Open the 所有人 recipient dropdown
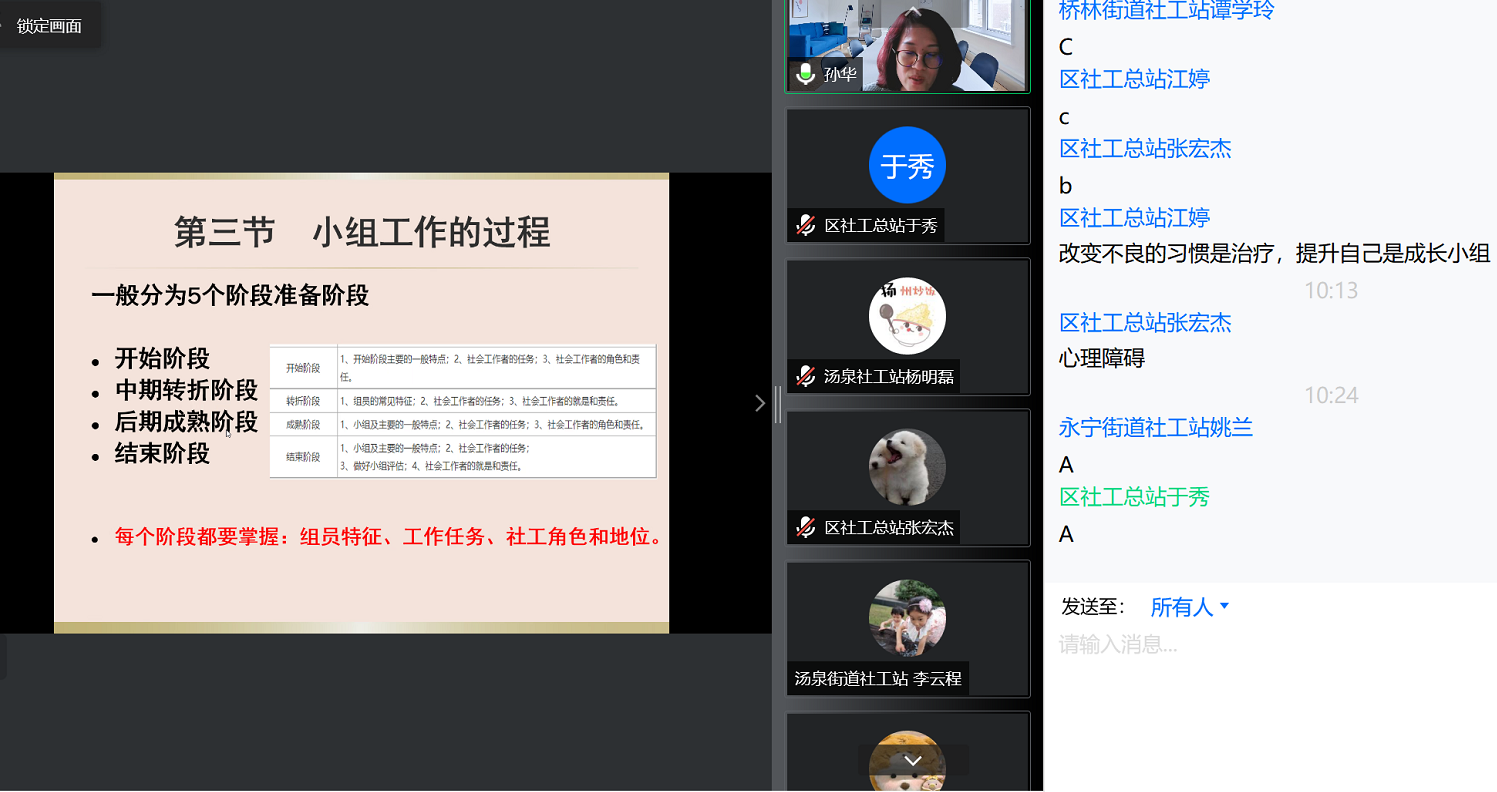The height and width of the screenshot is (792, 1497). (x=1189, y=607)
